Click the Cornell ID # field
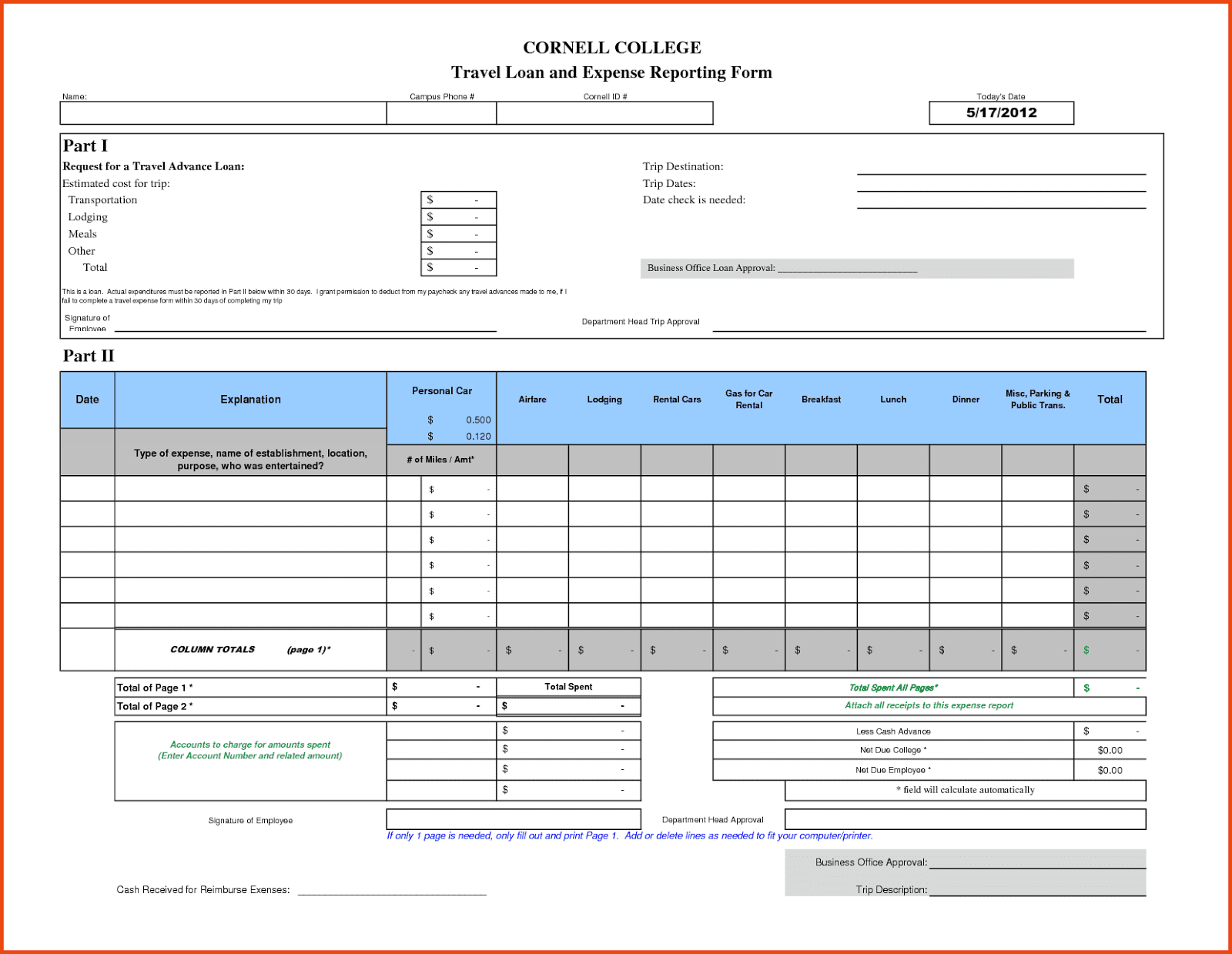The height and width of the screenshot is (954, 1232). [604, 113]
